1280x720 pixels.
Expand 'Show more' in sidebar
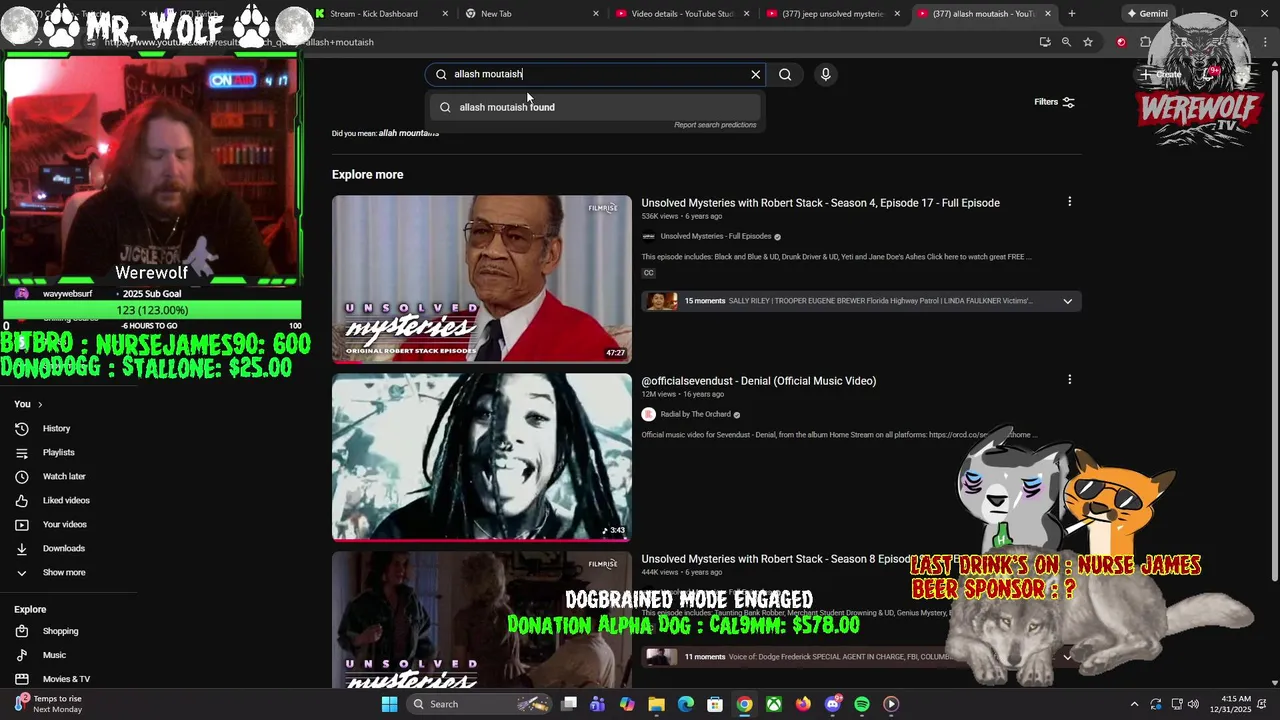pyautogui.click(x=63, y=573)
